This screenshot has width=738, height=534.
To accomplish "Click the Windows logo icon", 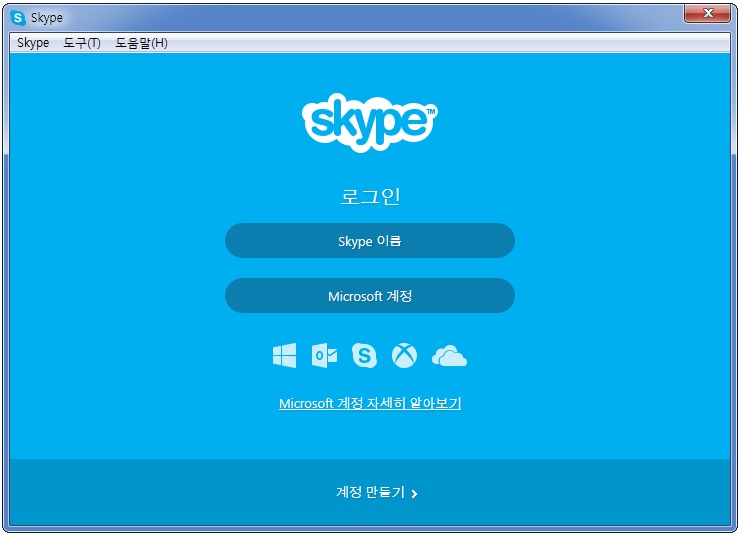I will (284, 355).
